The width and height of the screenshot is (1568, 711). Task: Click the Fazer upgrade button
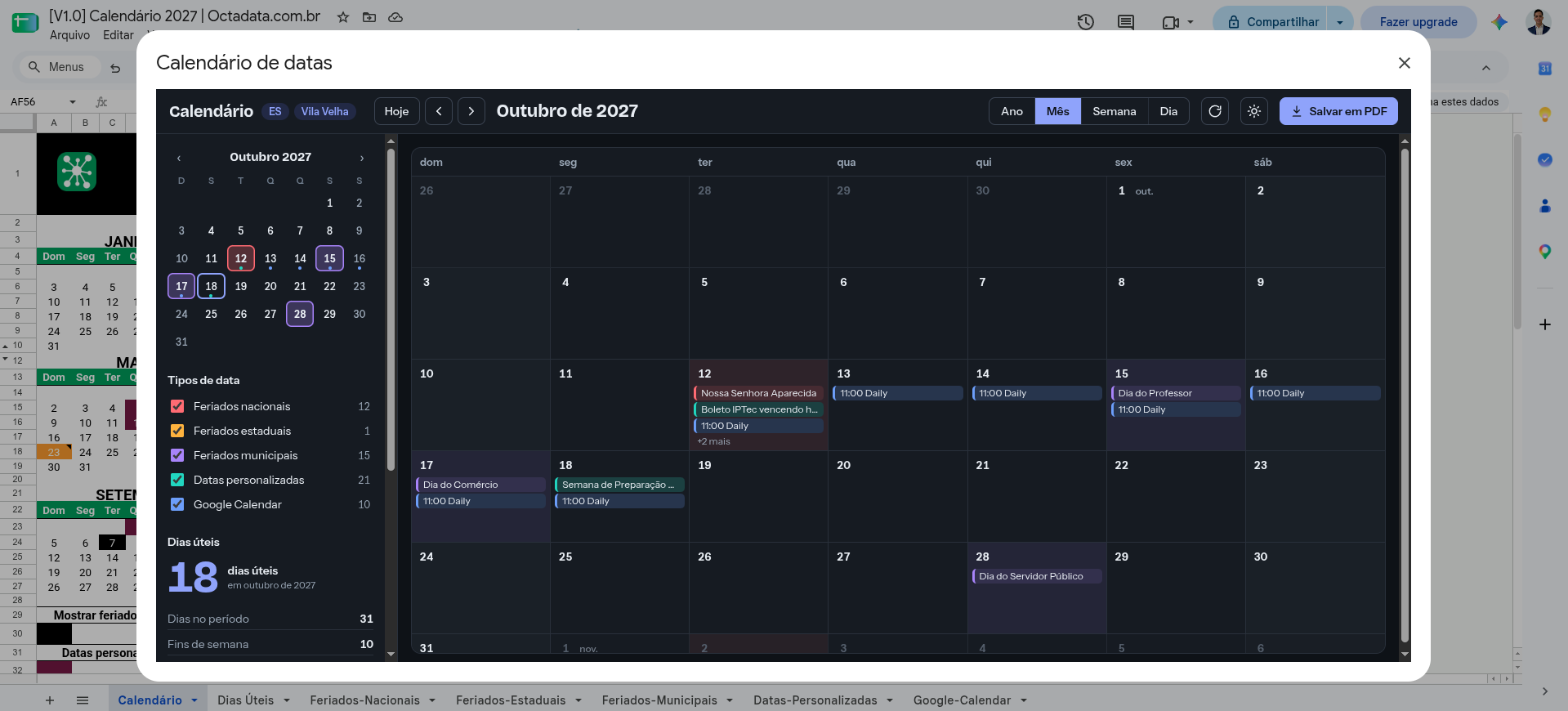click(x=1418, y=22)
